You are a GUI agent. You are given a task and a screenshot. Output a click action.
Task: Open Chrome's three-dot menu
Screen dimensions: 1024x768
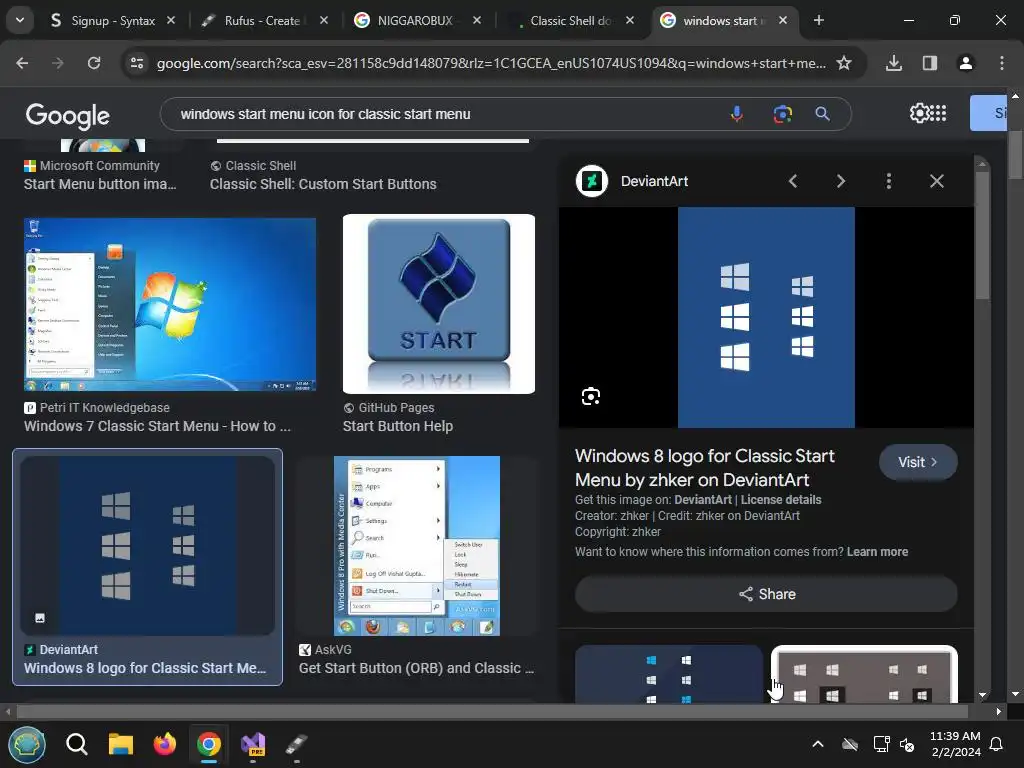(x=1002, y=63)
